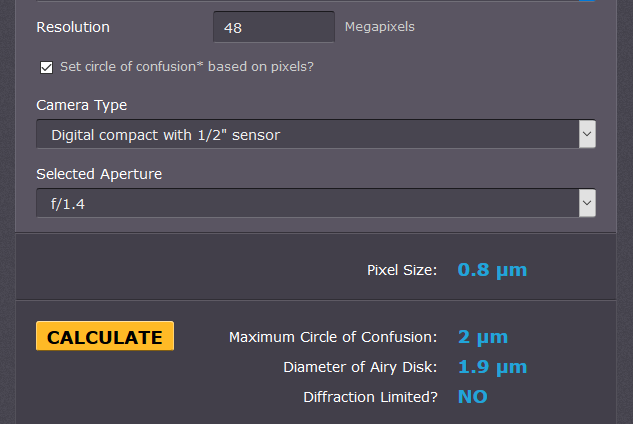This screenshot has width=633, height=424.
Task: Open the Selected Aperture f/1.4 combo box
Action: tap(316, 203)
